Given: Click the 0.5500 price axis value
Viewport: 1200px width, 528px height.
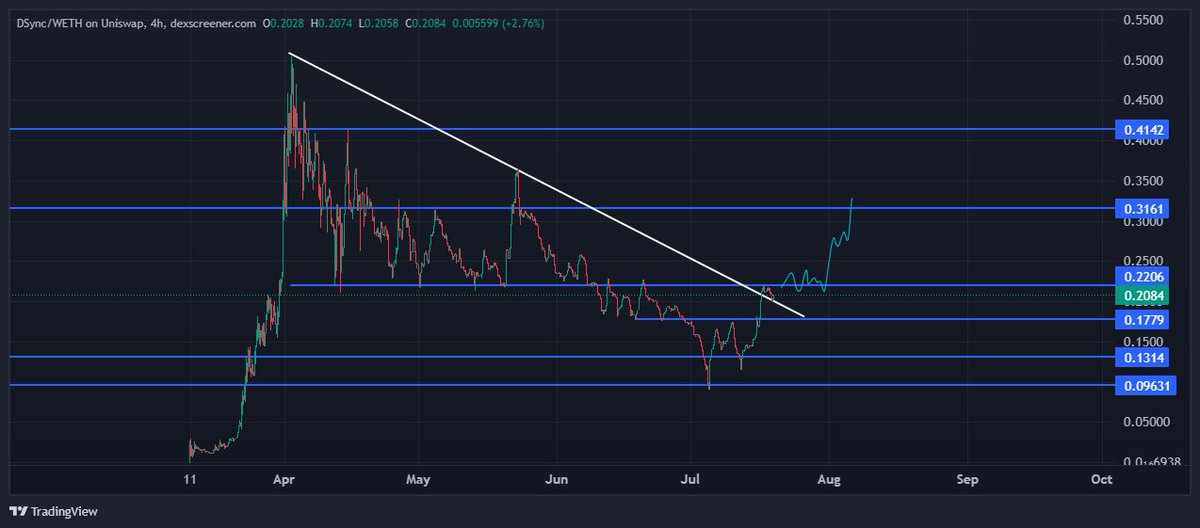Looking at the screenshot, I should point(1143,20).
